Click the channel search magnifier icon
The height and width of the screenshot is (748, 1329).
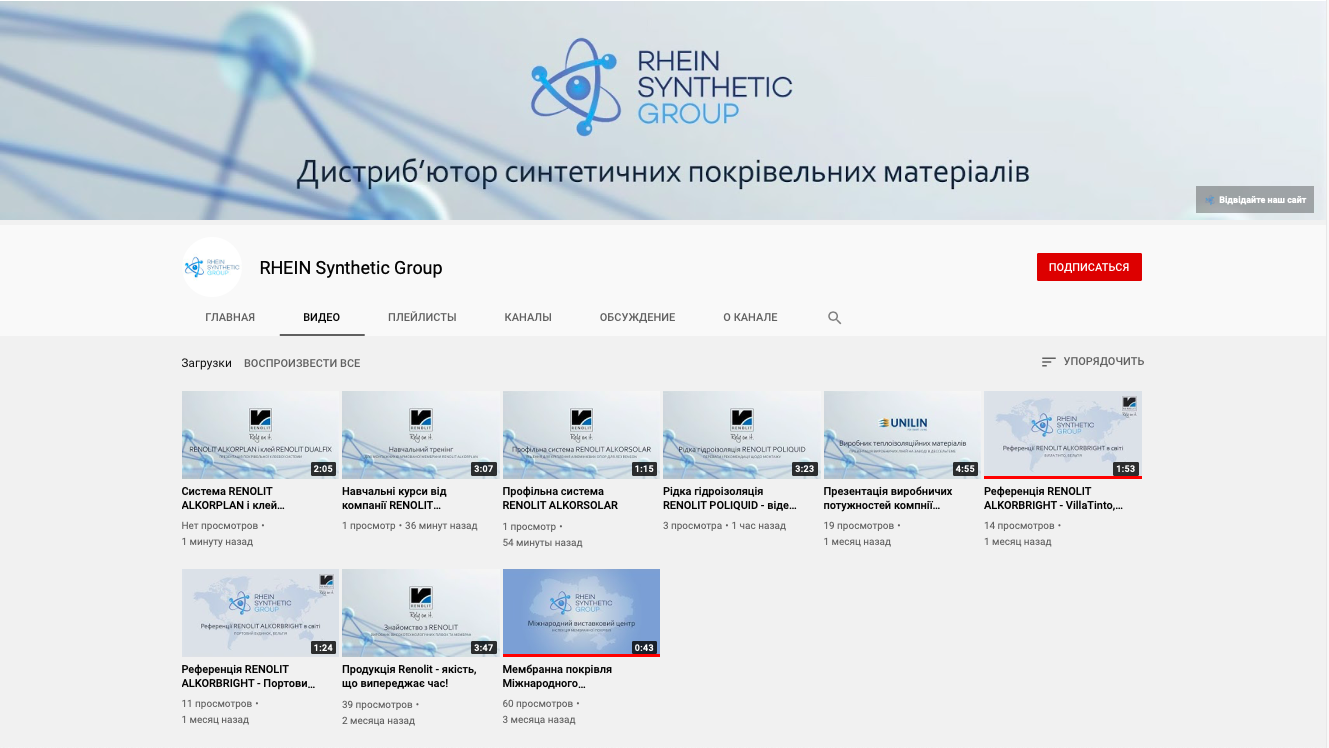coord(835,318)
